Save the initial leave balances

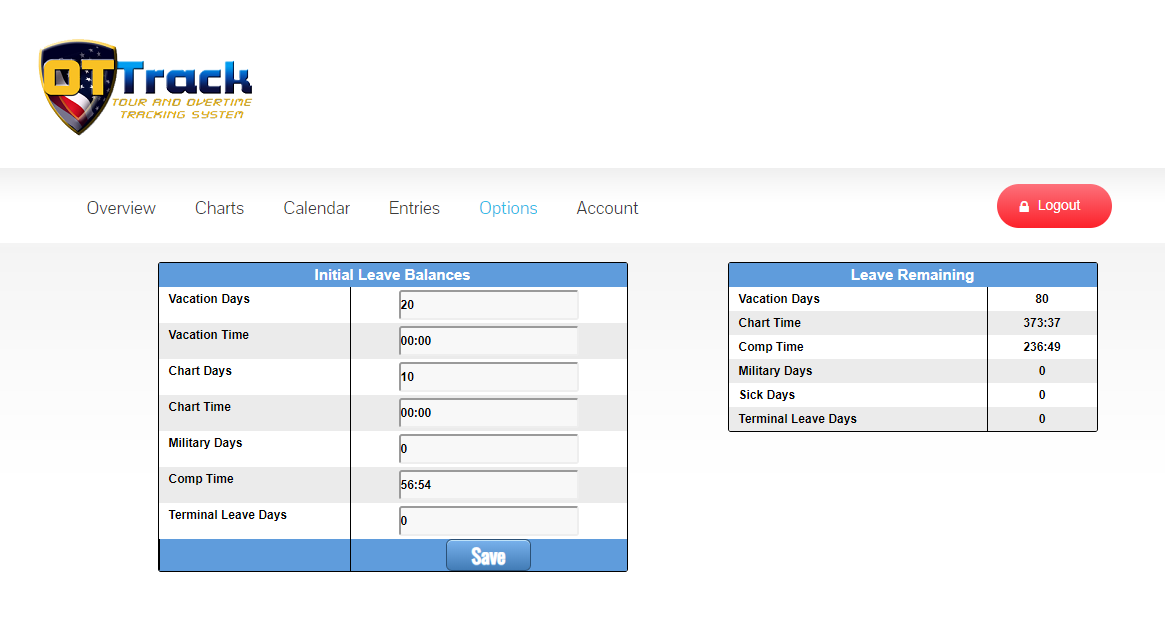pos(488,556)
